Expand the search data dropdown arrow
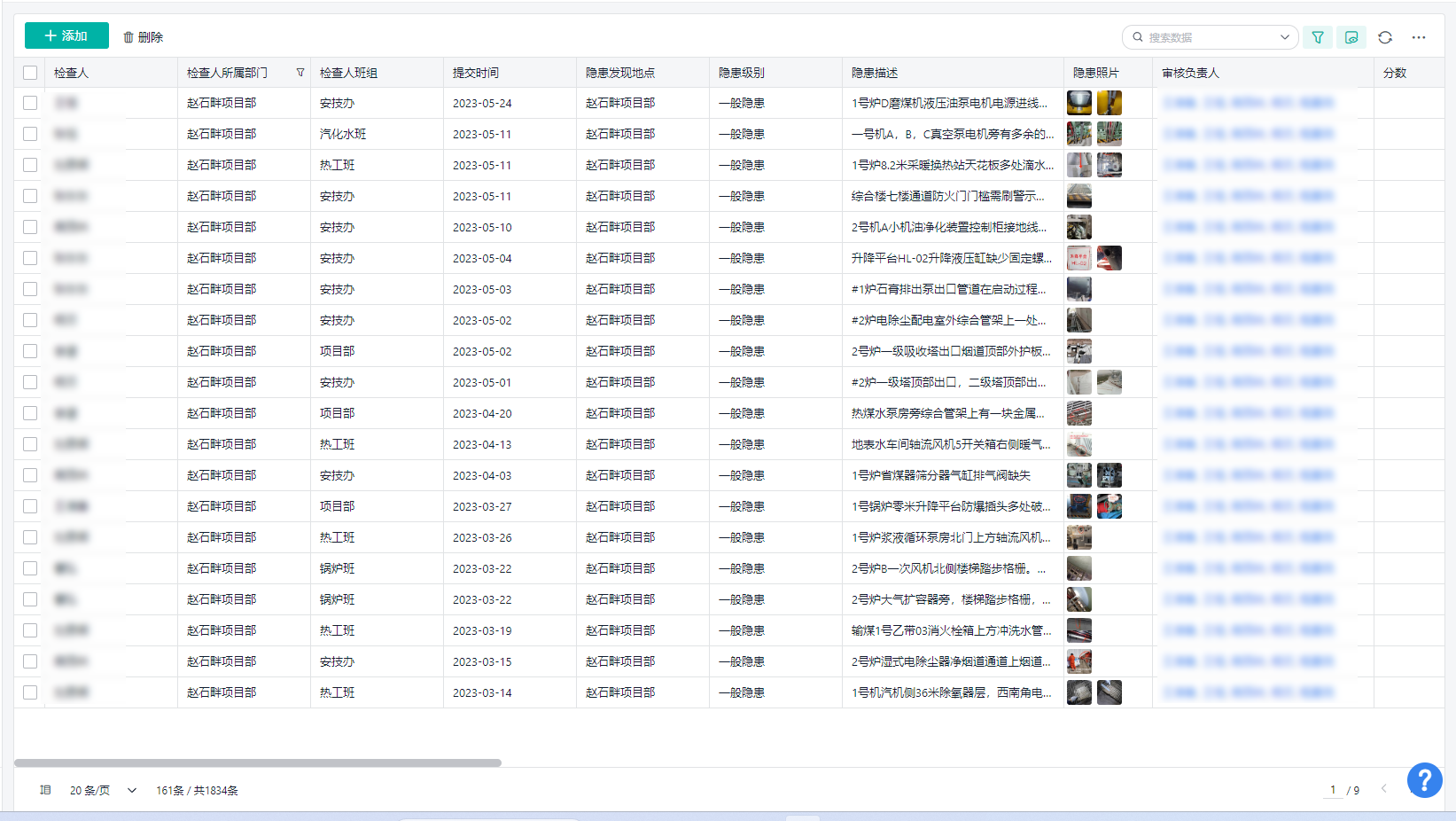The image size is (1456, 821). (1284, 37)
